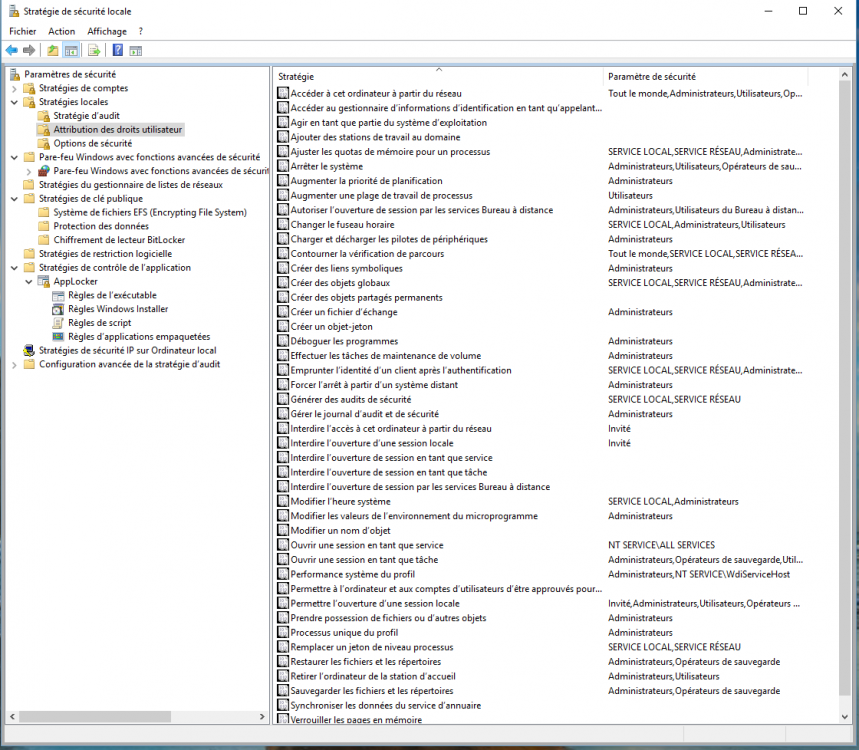Click the Export list toolbar icon
Screen dimensions: 859x750
(93, 50)
